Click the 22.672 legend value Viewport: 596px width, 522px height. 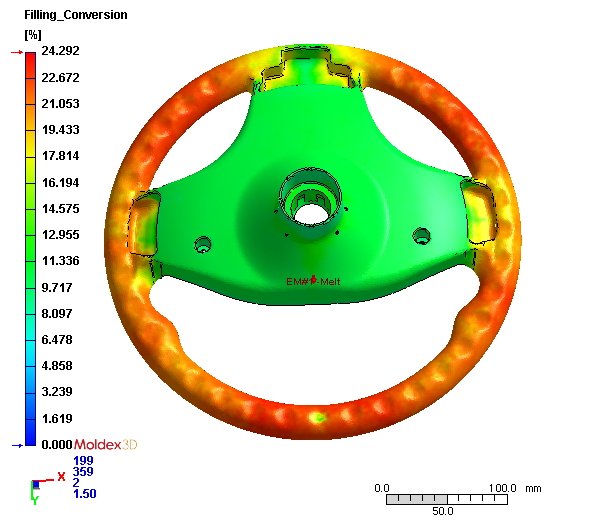pyautogui.click(x=60, y=78)
